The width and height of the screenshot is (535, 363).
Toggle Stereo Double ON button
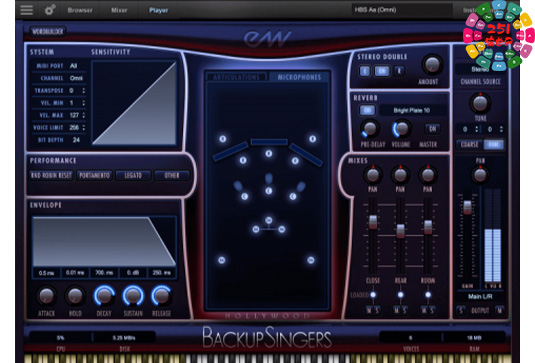[x=382, y=71]
